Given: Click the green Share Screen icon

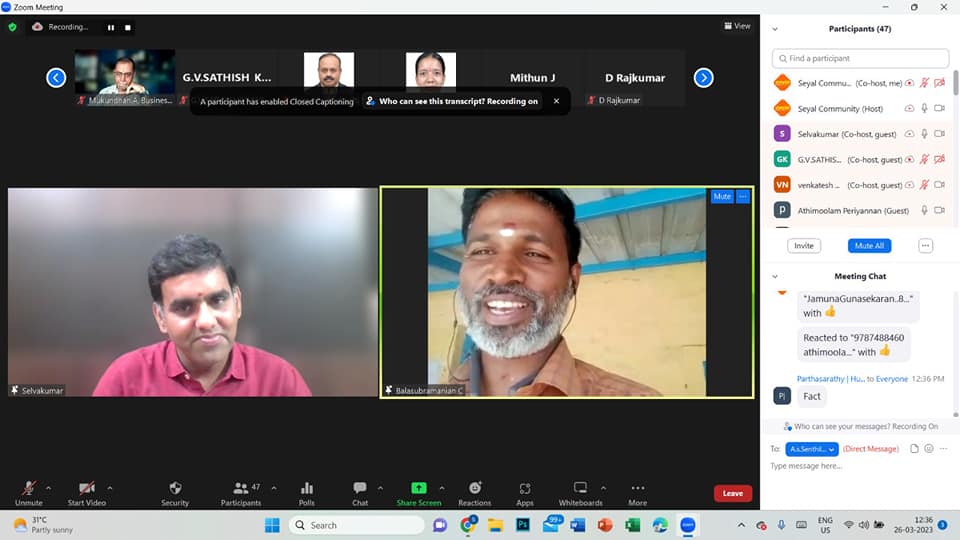Looking at the screenshot, I should pyautogui.click(x=418, y=488).
